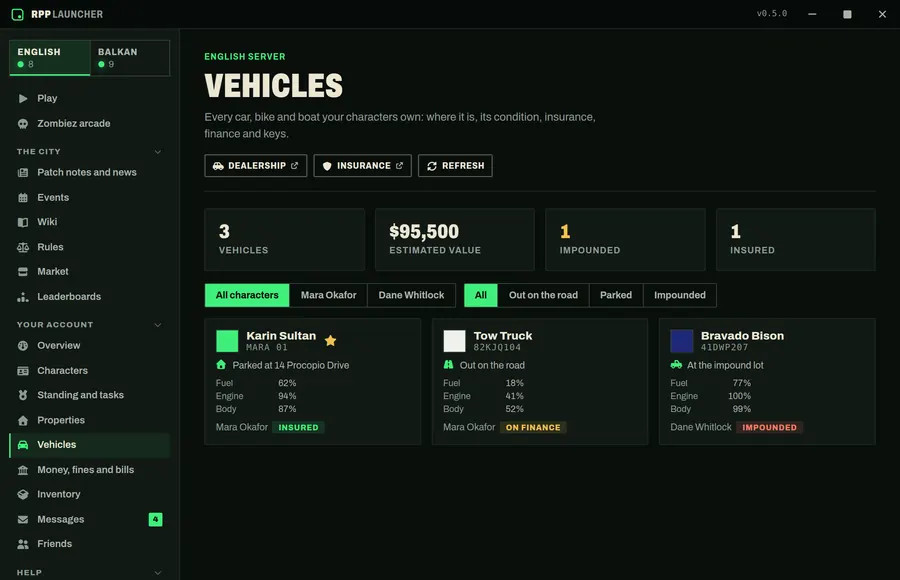Viewport: 900px width, 580px height.
Task: Open the Insurance link button
Action: coord(362,165)
